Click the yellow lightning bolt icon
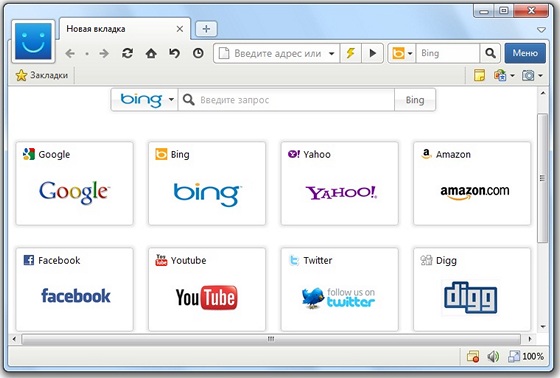Screen dimensions: 560x378 pyautogui.click(x=351, y=54)
